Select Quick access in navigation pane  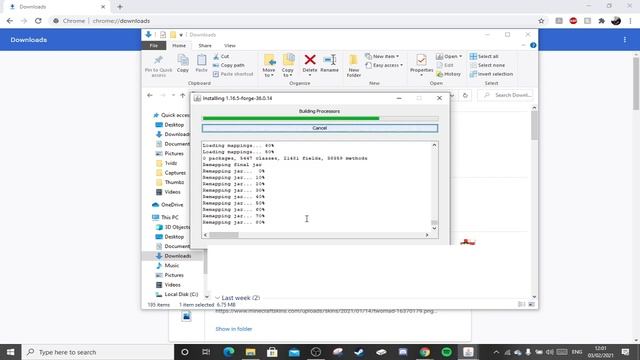pyautogui.click(x=171, y=115)
